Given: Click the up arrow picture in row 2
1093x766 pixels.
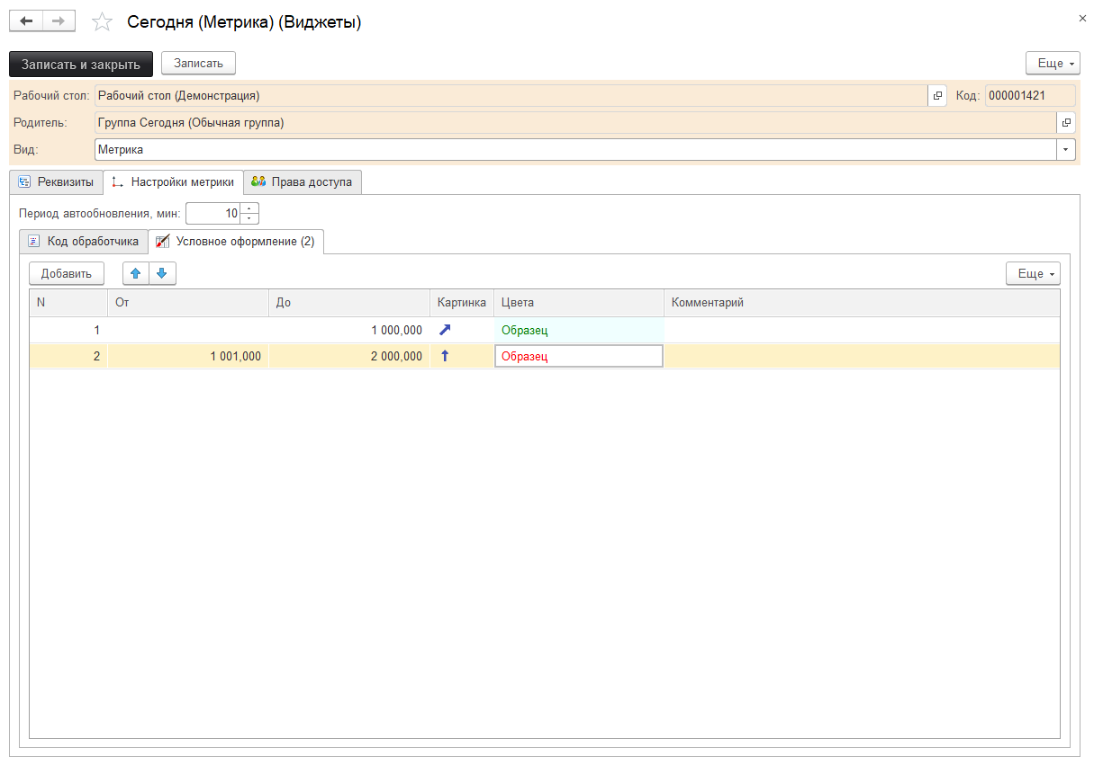Looking at the screenshot, I should pyautogui.click(x=445, y=356).
